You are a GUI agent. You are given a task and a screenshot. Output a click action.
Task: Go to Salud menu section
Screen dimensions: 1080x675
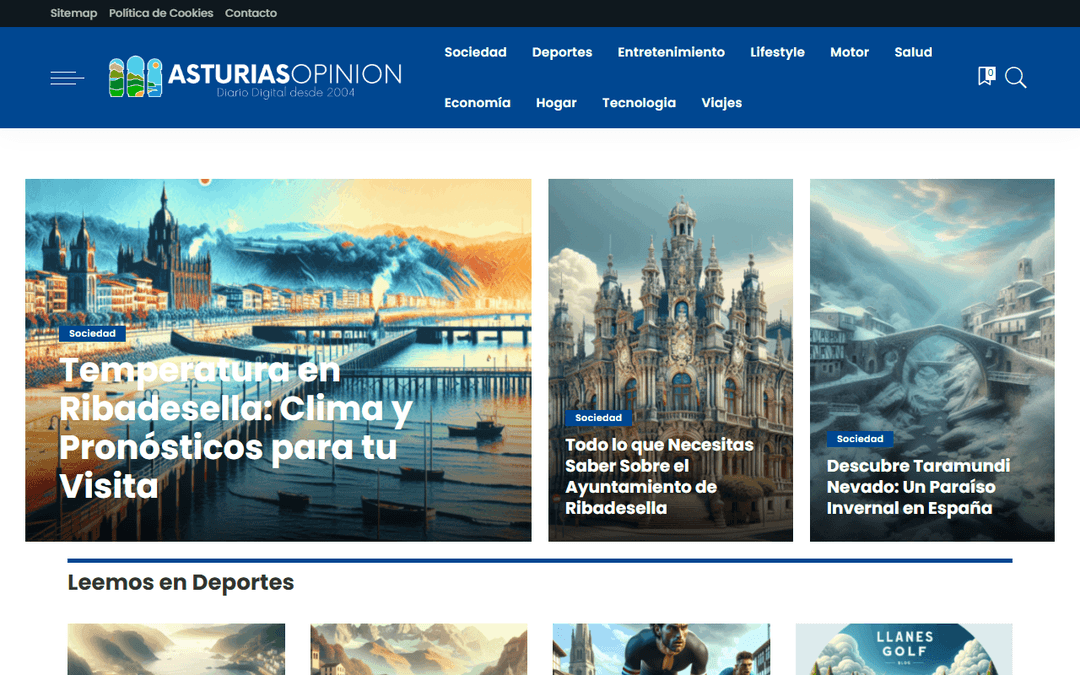point(913,52)
